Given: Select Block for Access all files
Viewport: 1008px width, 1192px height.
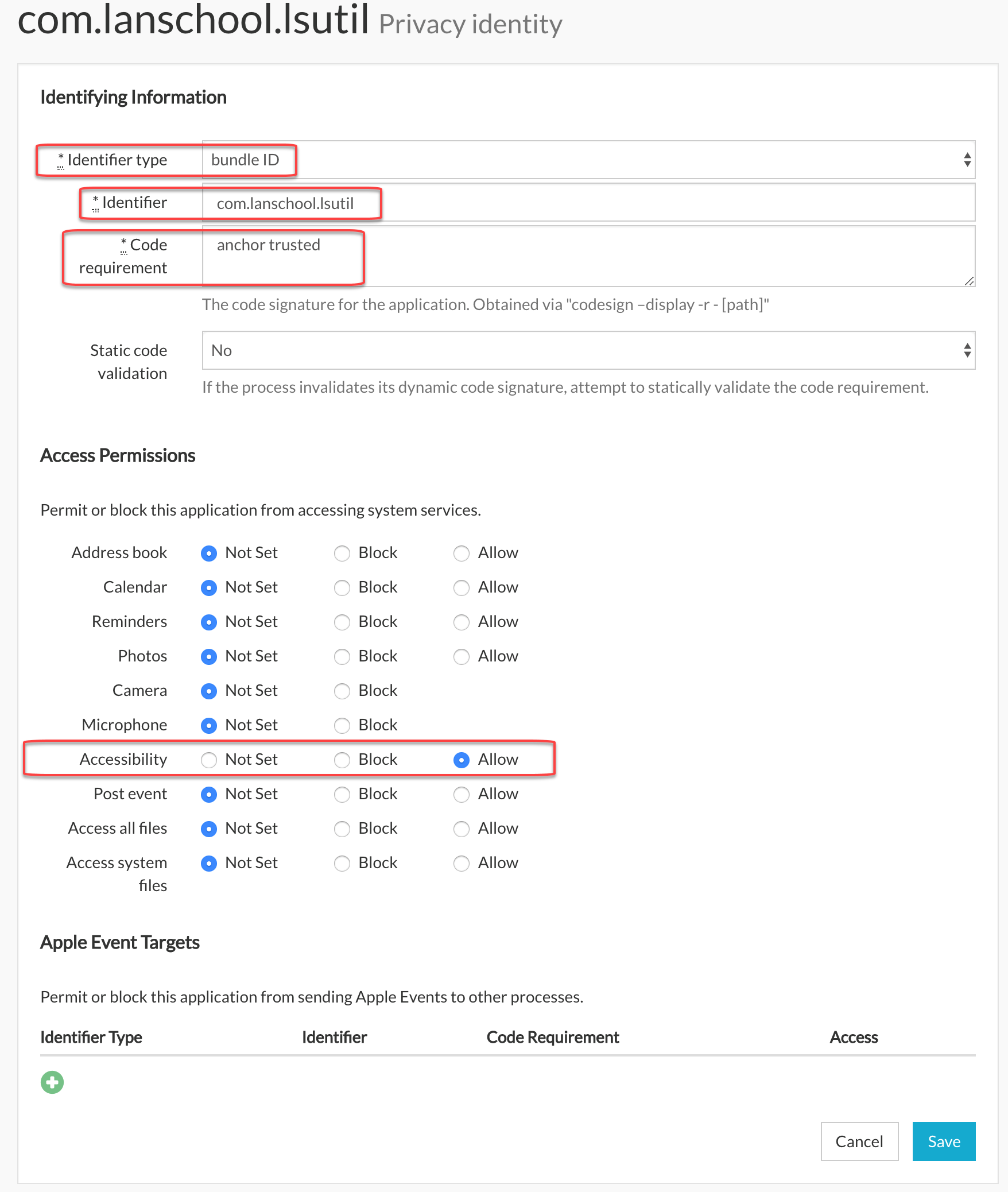Looking at the screenshot, I should pos(342,829).
